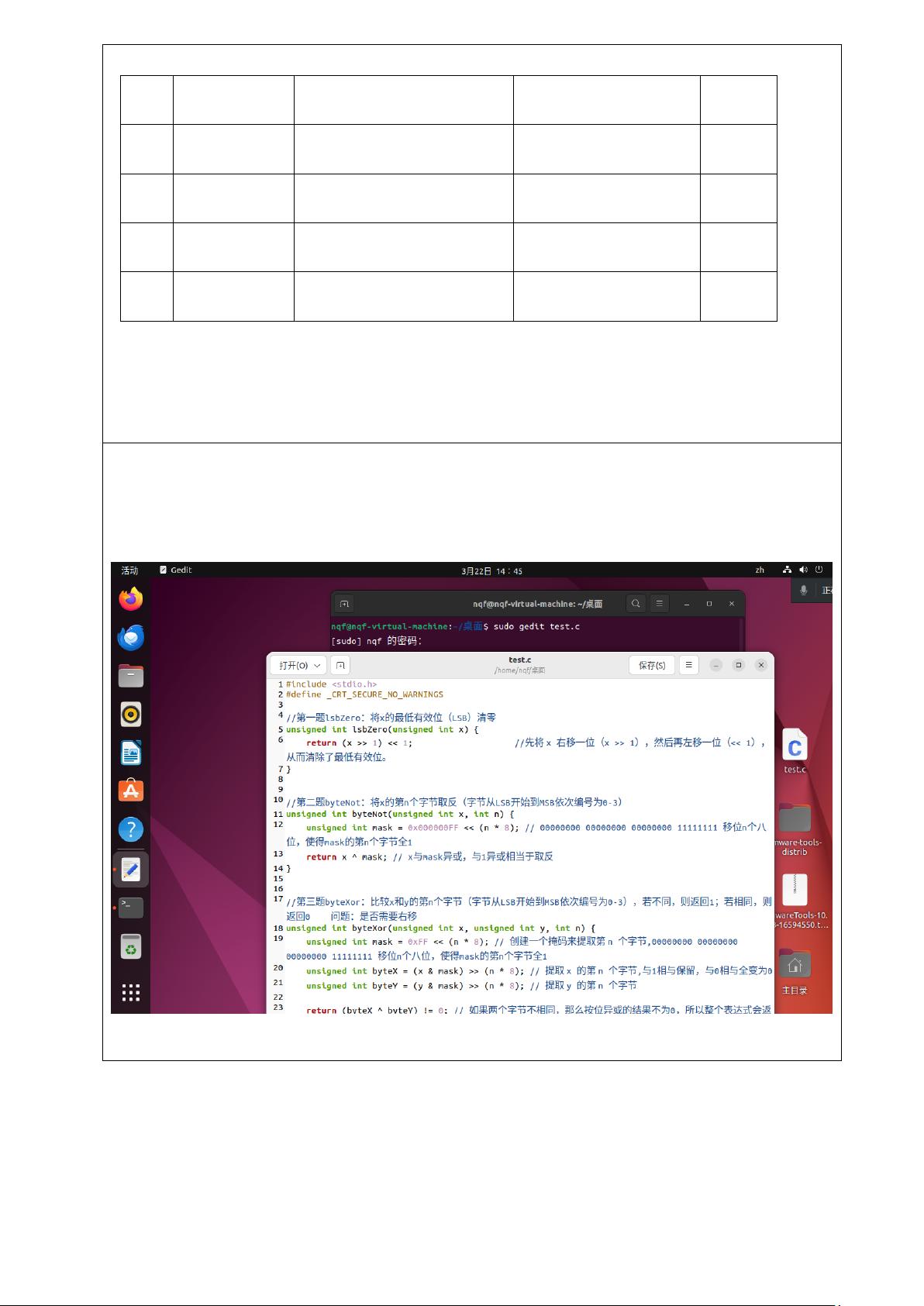Screen dimensions: 924x1306
Task: Open the Help question mark icon
Action: coord(131,829)
